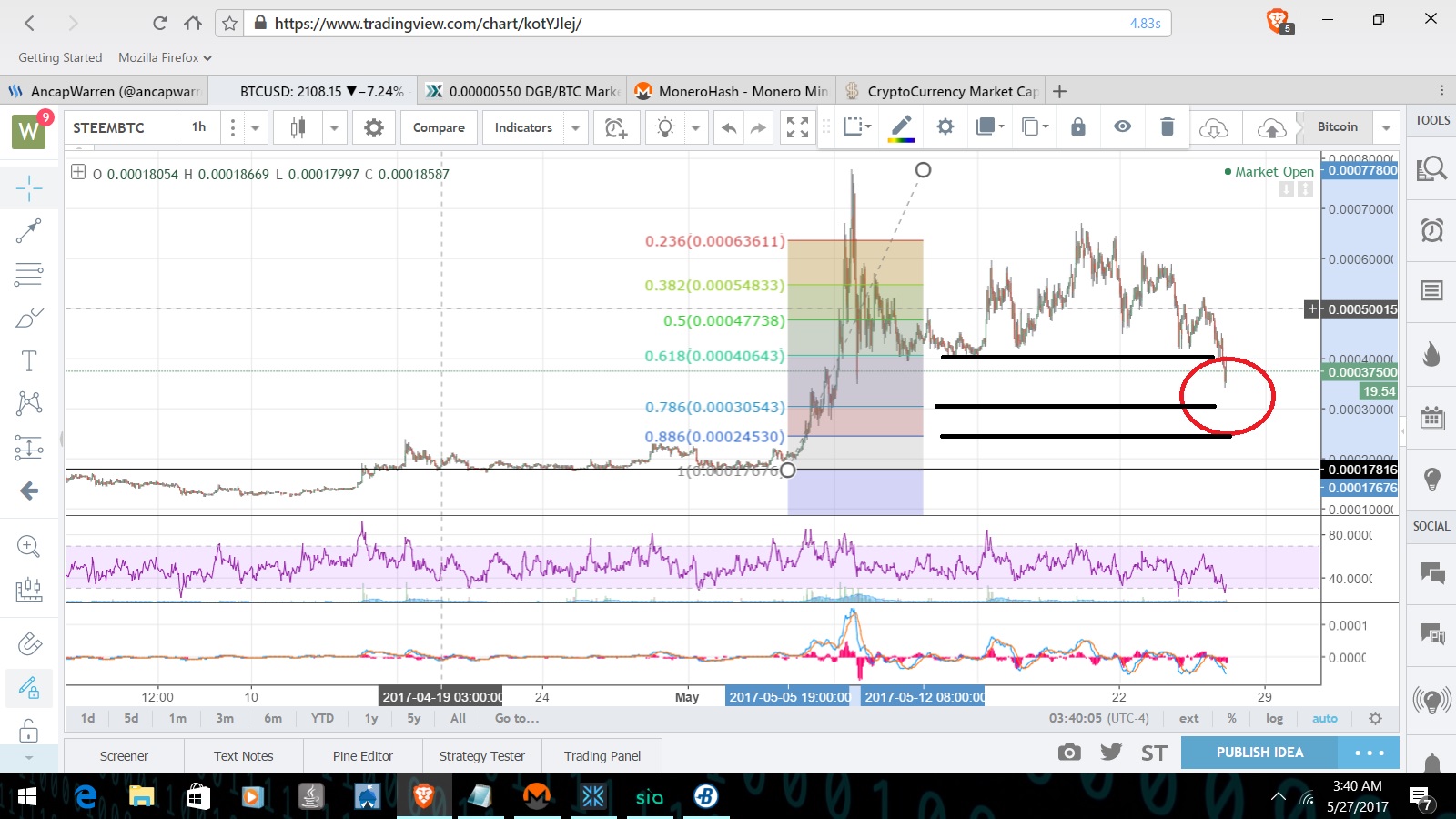Open the Indicators menu

coord(523,127)
